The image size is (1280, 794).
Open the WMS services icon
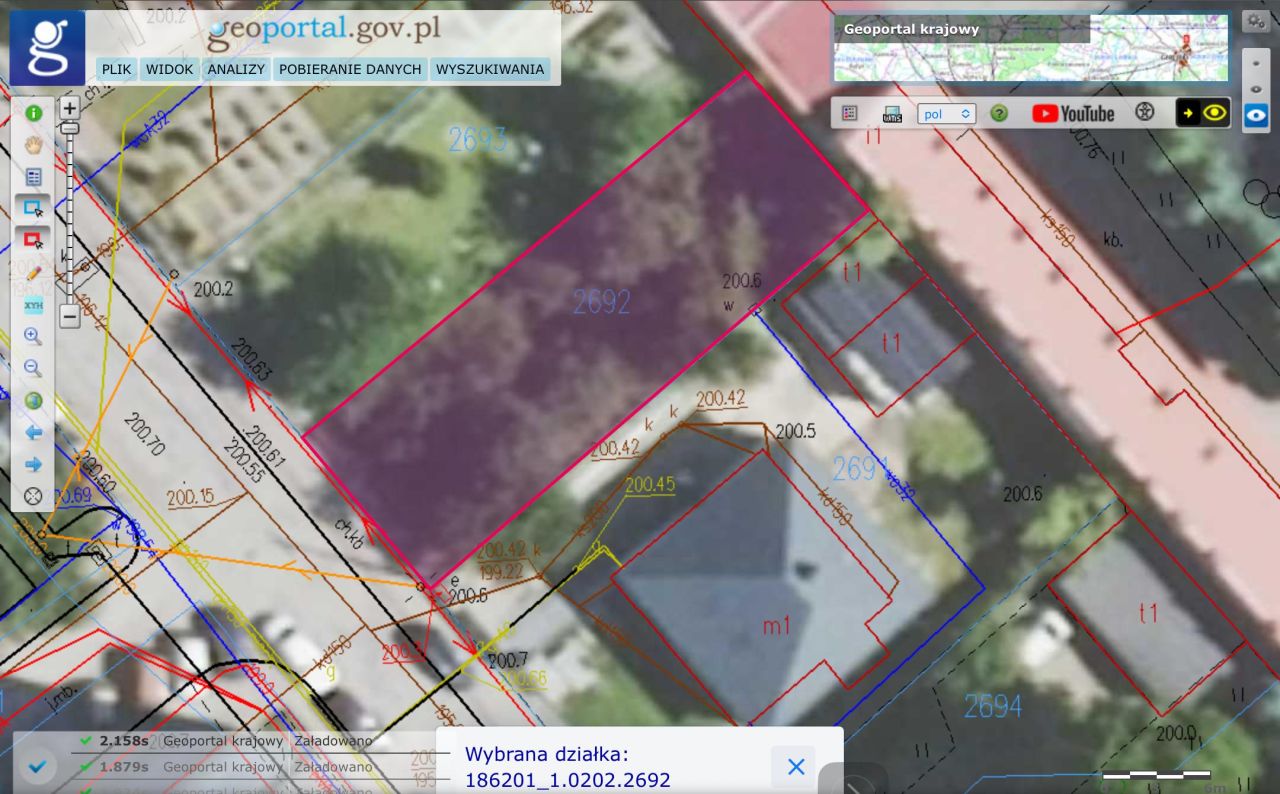[893, 113]
